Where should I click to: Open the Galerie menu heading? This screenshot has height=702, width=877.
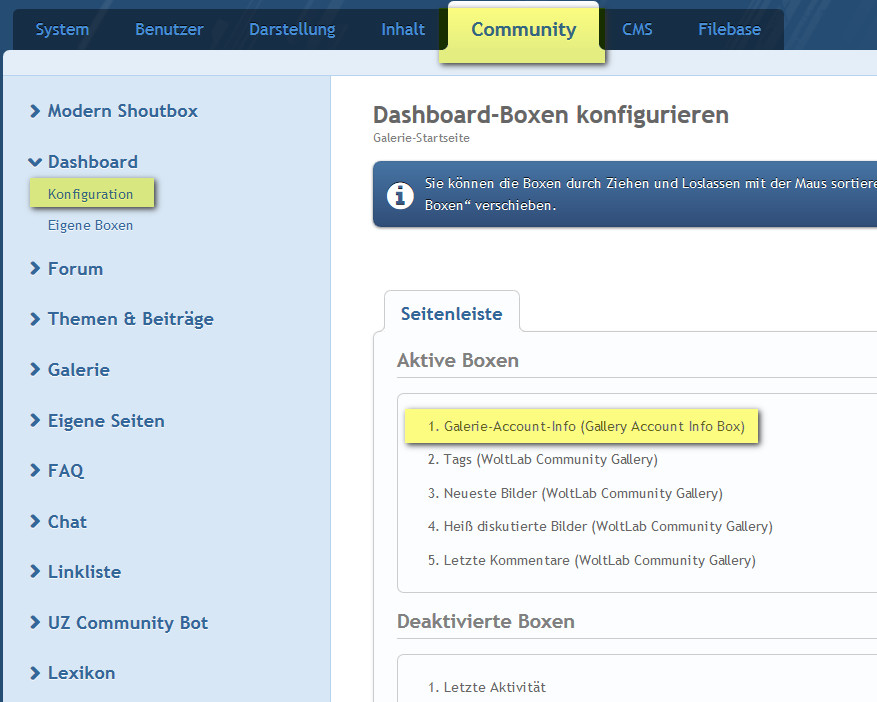[79, 370]
